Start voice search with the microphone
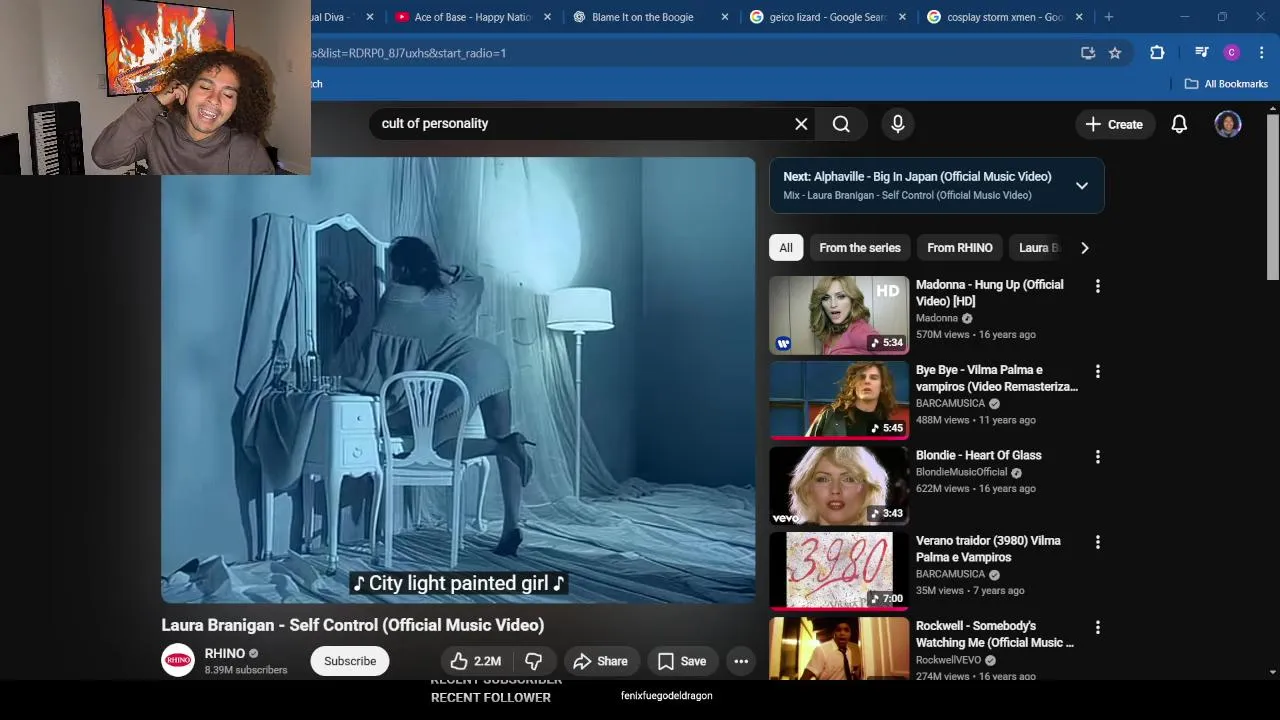The width and height of the screenshot is (1280, 720). 898,124
